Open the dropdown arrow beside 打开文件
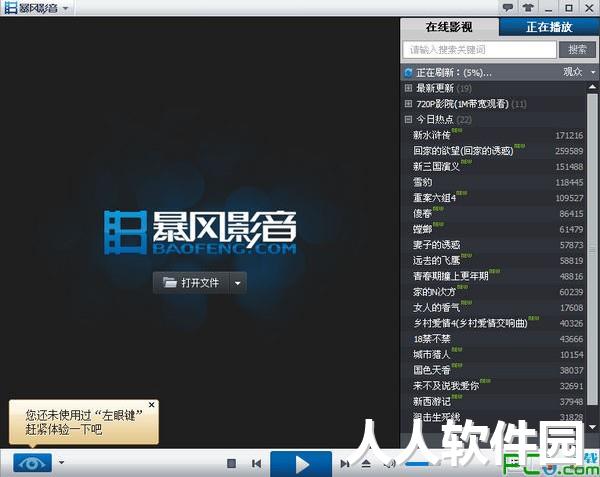600x477 pixels. 238,283
